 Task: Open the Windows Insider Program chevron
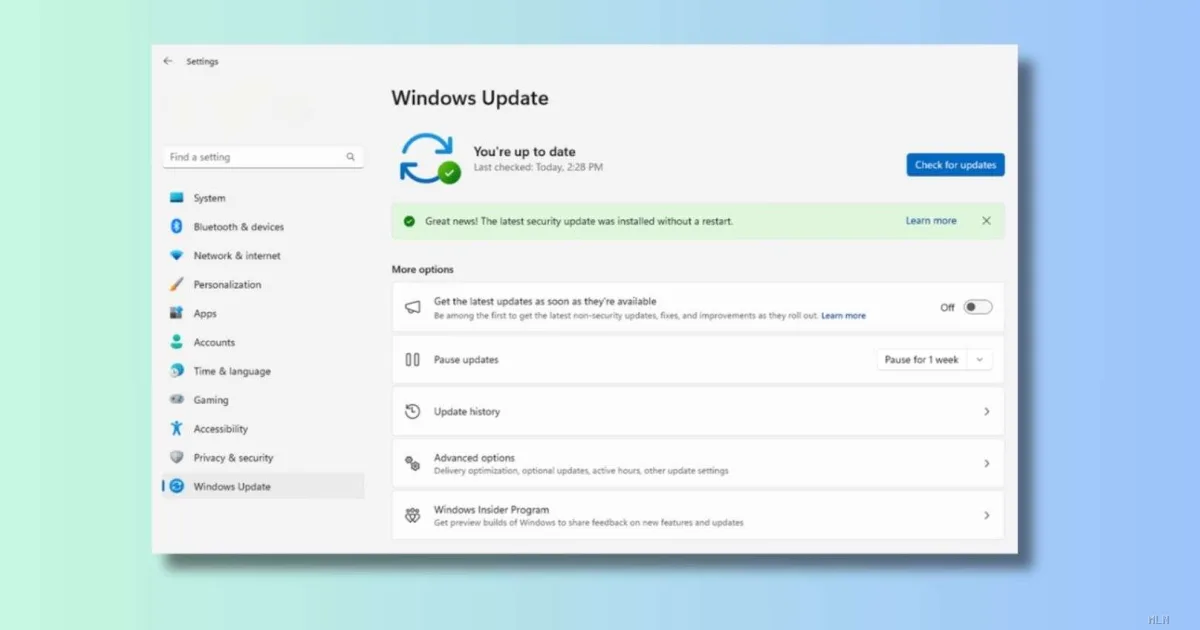point(986,516)
